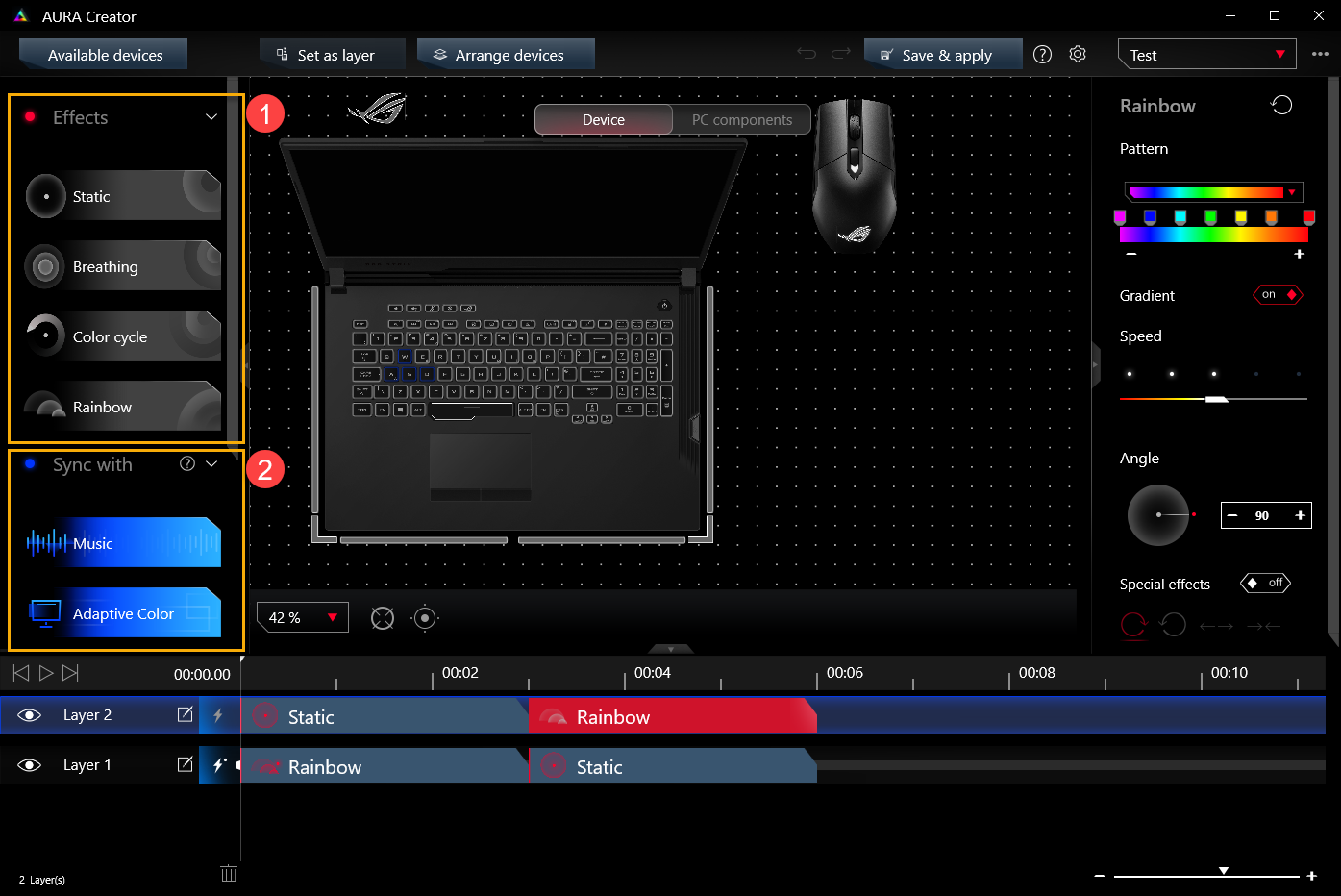Hide Layer 2 with its eye icon
The width and height of the screenshot is (1341, 896).
click(x=30, y=715)
